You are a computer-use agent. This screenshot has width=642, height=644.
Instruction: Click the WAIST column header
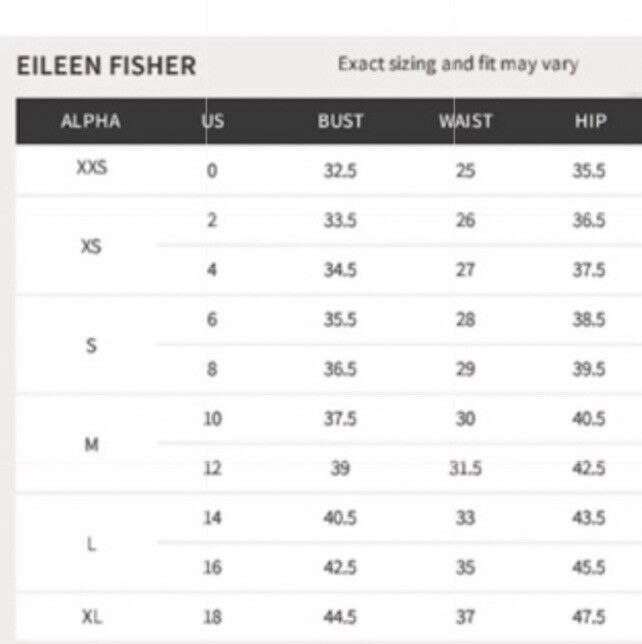pos(465,121)
